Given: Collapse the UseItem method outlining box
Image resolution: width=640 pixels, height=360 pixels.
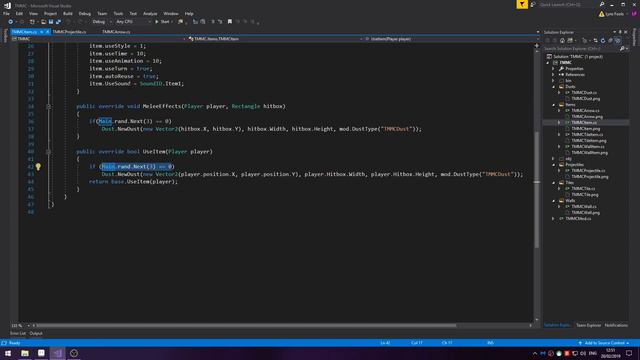Looking at the screenshot, I should 49,151.
